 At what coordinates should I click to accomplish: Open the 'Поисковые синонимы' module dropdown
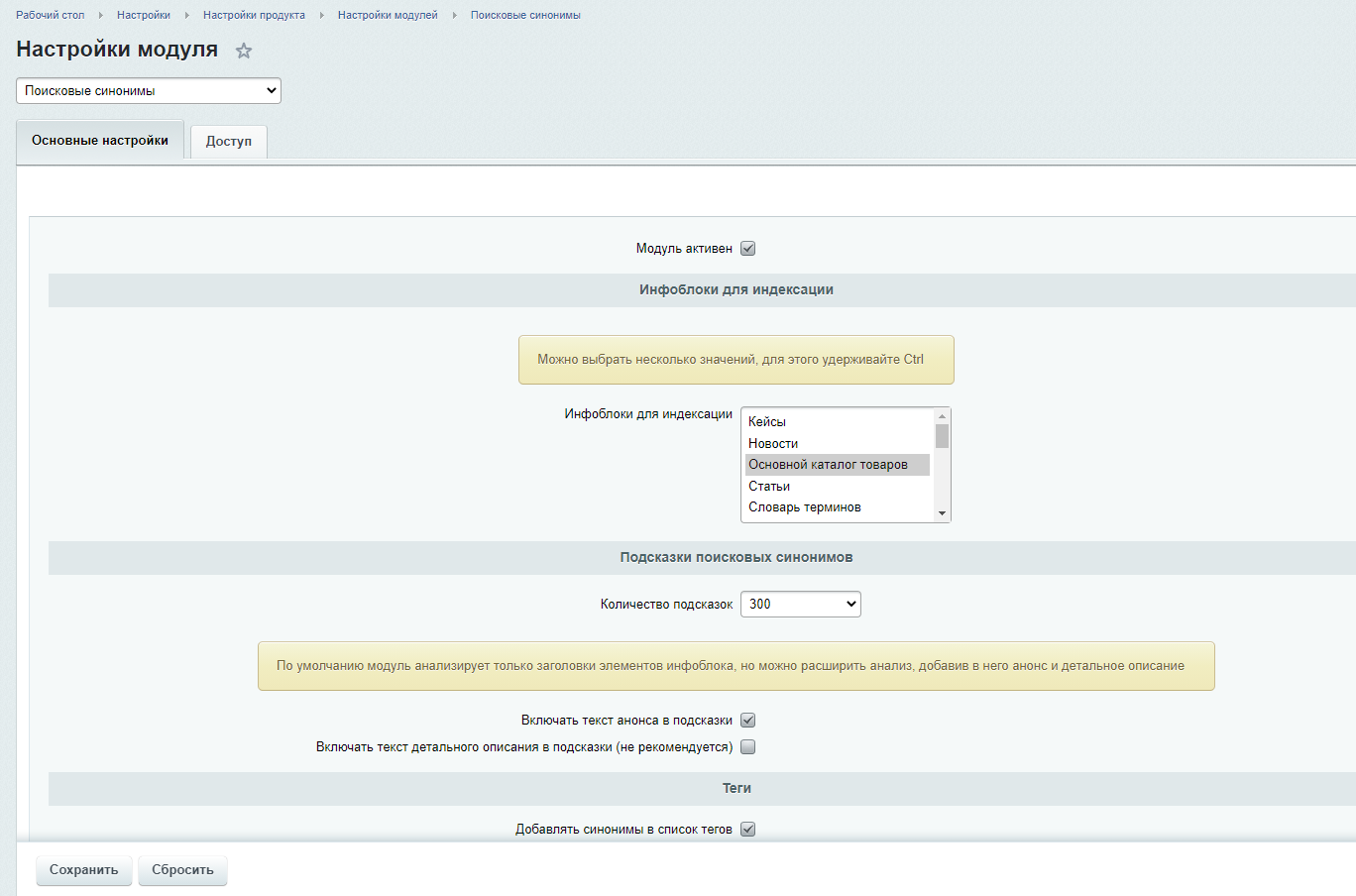[149, 91]
